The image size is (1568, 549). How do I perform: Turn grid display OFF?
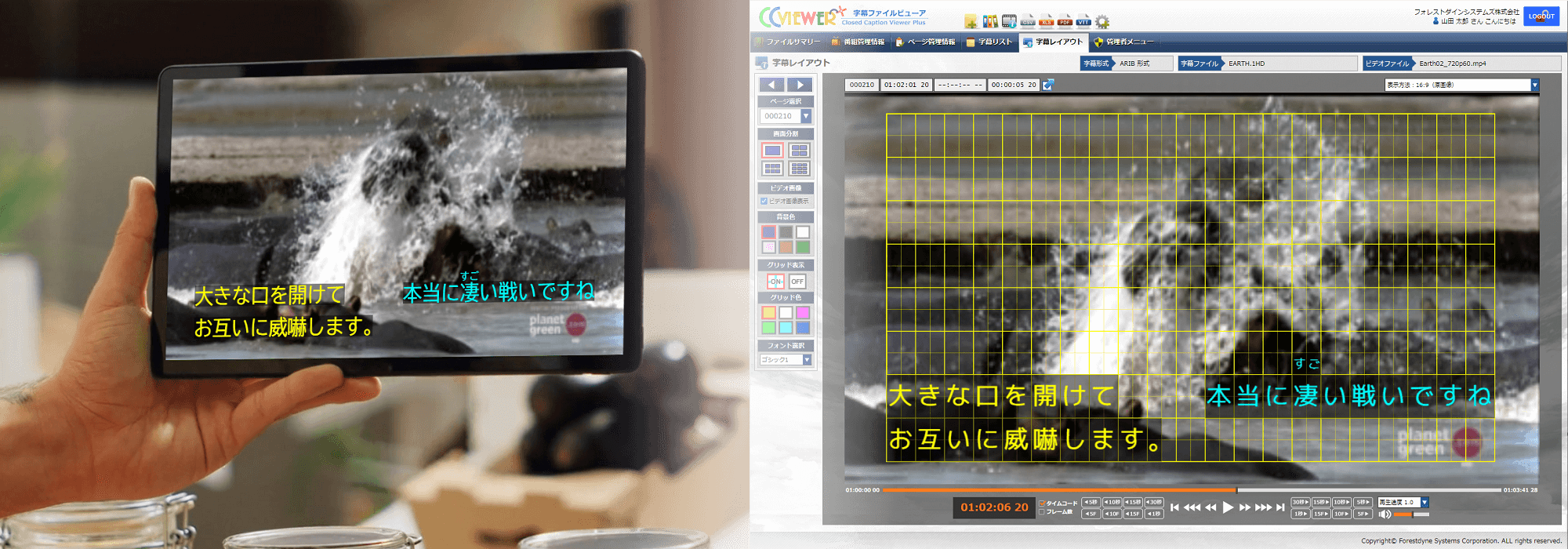pos(797,282)
